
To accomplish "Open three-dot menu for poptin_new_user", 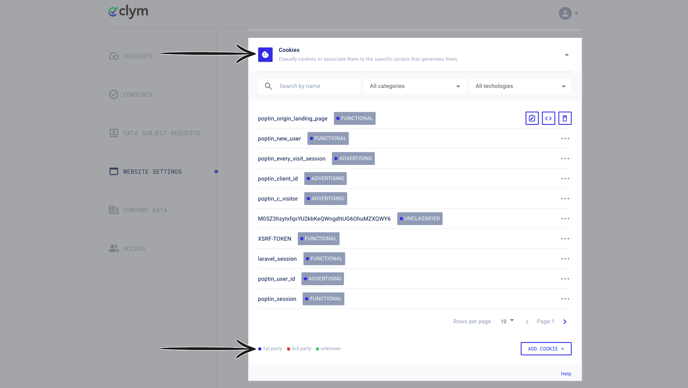I will (565, 139).
